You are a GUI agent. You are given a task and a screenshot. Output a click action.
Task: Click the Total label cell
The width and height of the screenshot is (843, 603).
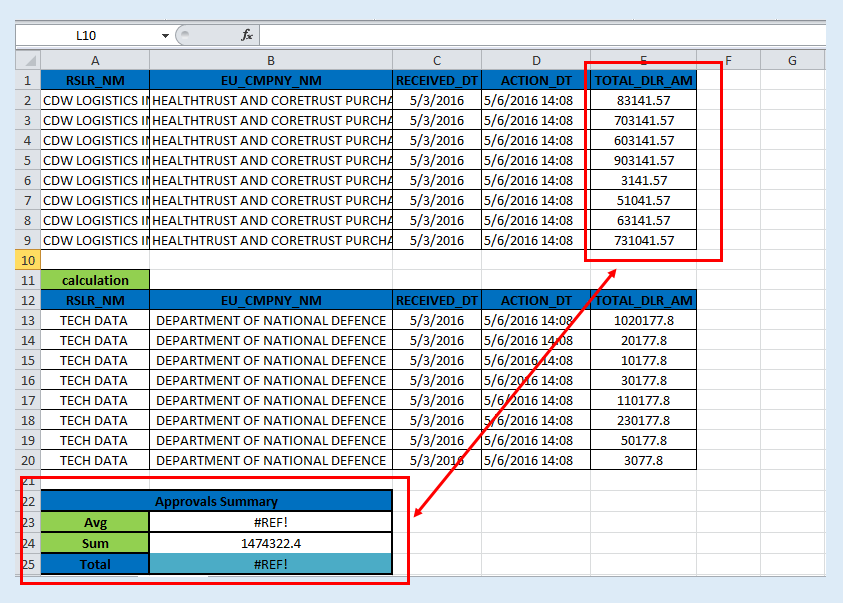click(95, 564)
